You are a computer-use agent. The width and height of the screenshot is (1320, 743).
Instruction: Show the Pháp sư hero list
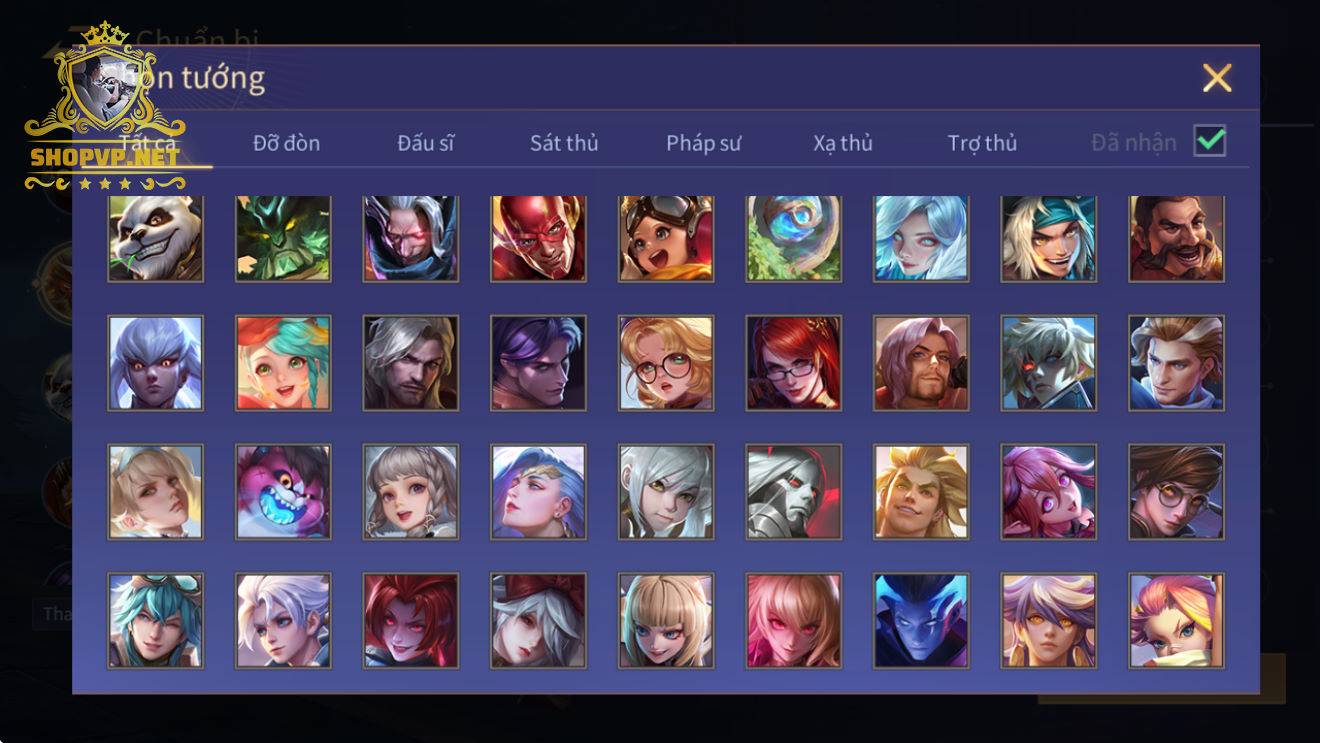(703, 143)
